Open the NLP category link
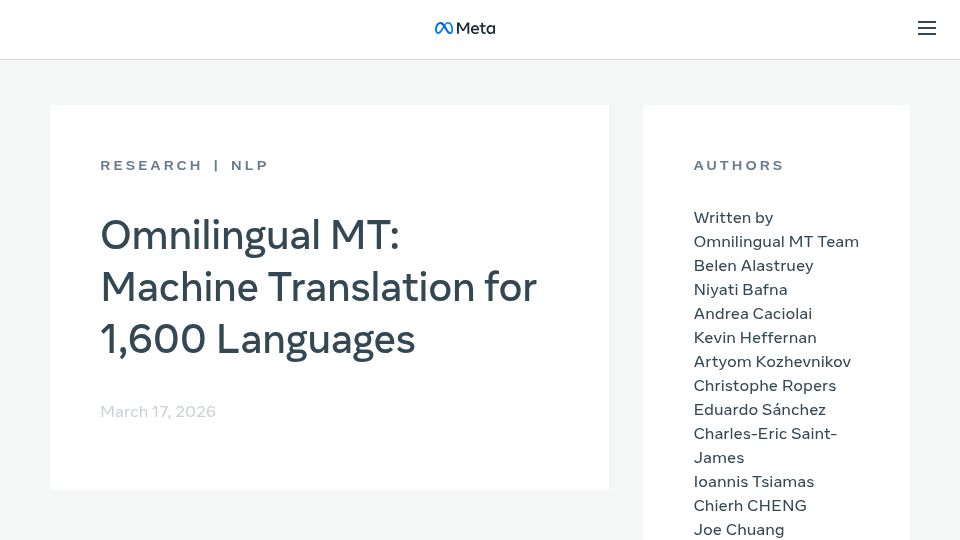This screenshot has height=540, width=960. [249, 165]
